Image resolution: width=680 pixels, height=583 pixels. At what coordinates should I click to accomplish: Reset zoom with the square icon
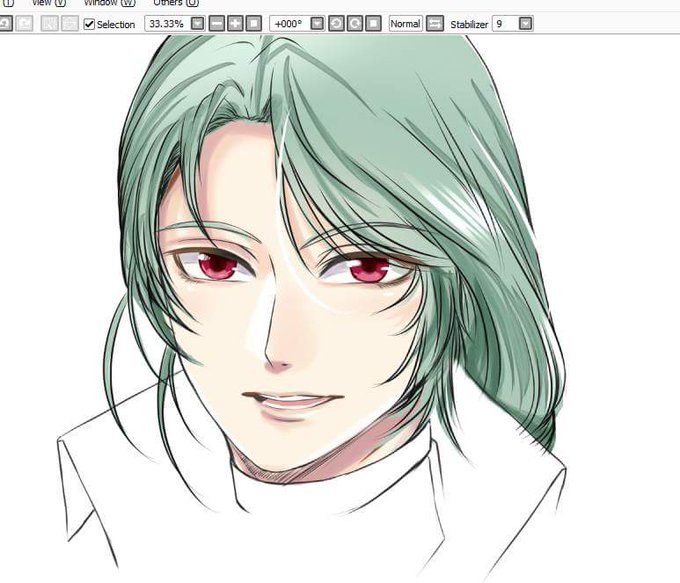[254, 23]
